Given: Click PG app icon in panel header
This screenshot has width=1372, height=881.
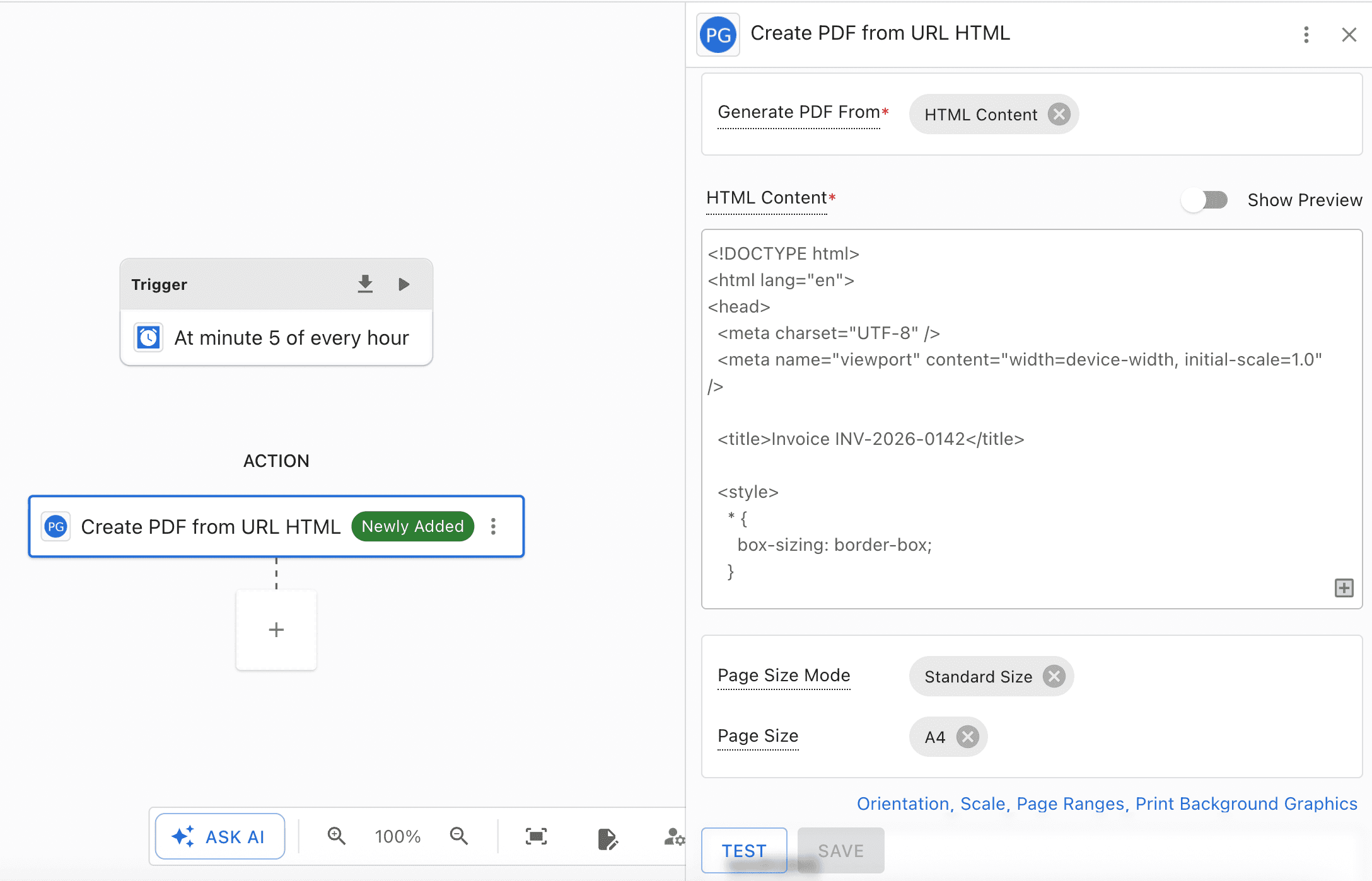Looking at the screenshot, I should click(718, 35).
